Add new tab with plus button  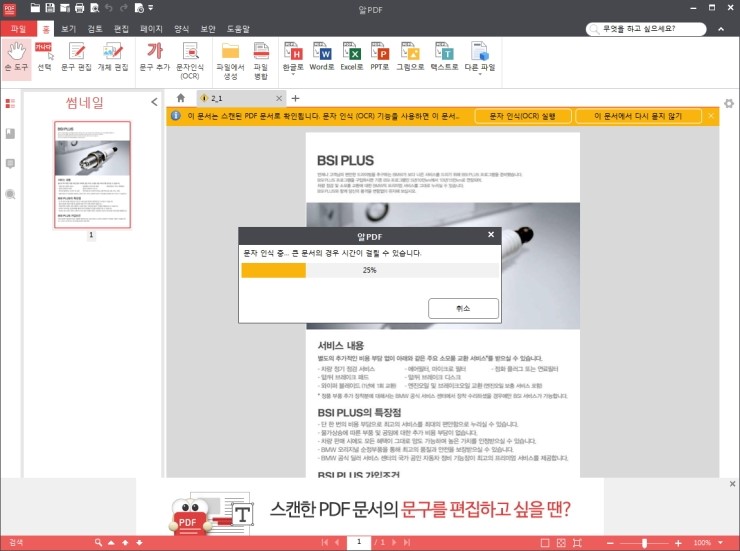(295, 98)
